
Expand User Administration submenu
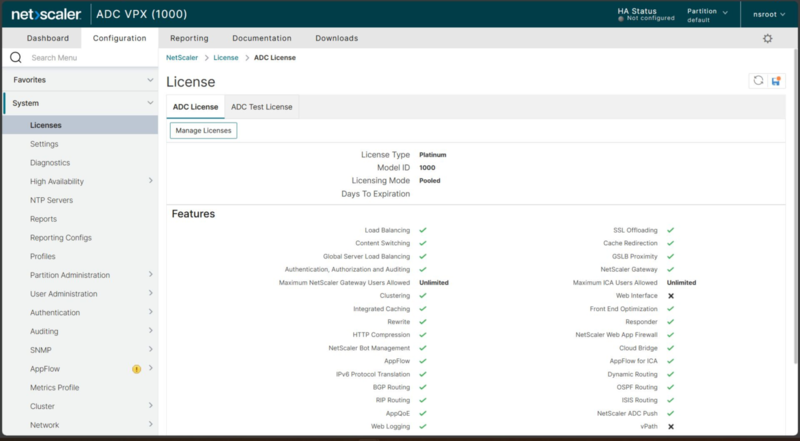151,293
